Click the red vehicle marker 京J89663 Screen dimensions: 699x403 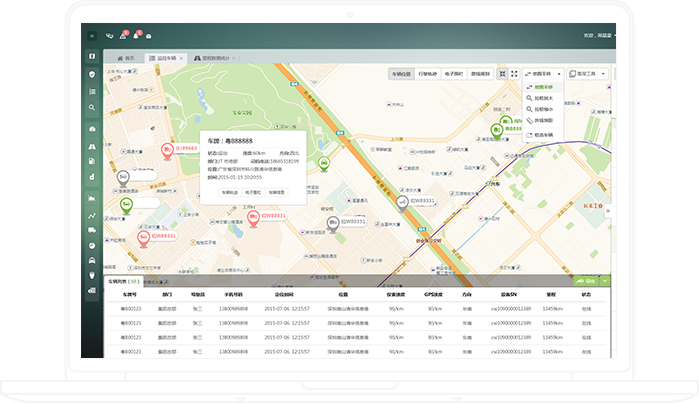pos(167,150)
